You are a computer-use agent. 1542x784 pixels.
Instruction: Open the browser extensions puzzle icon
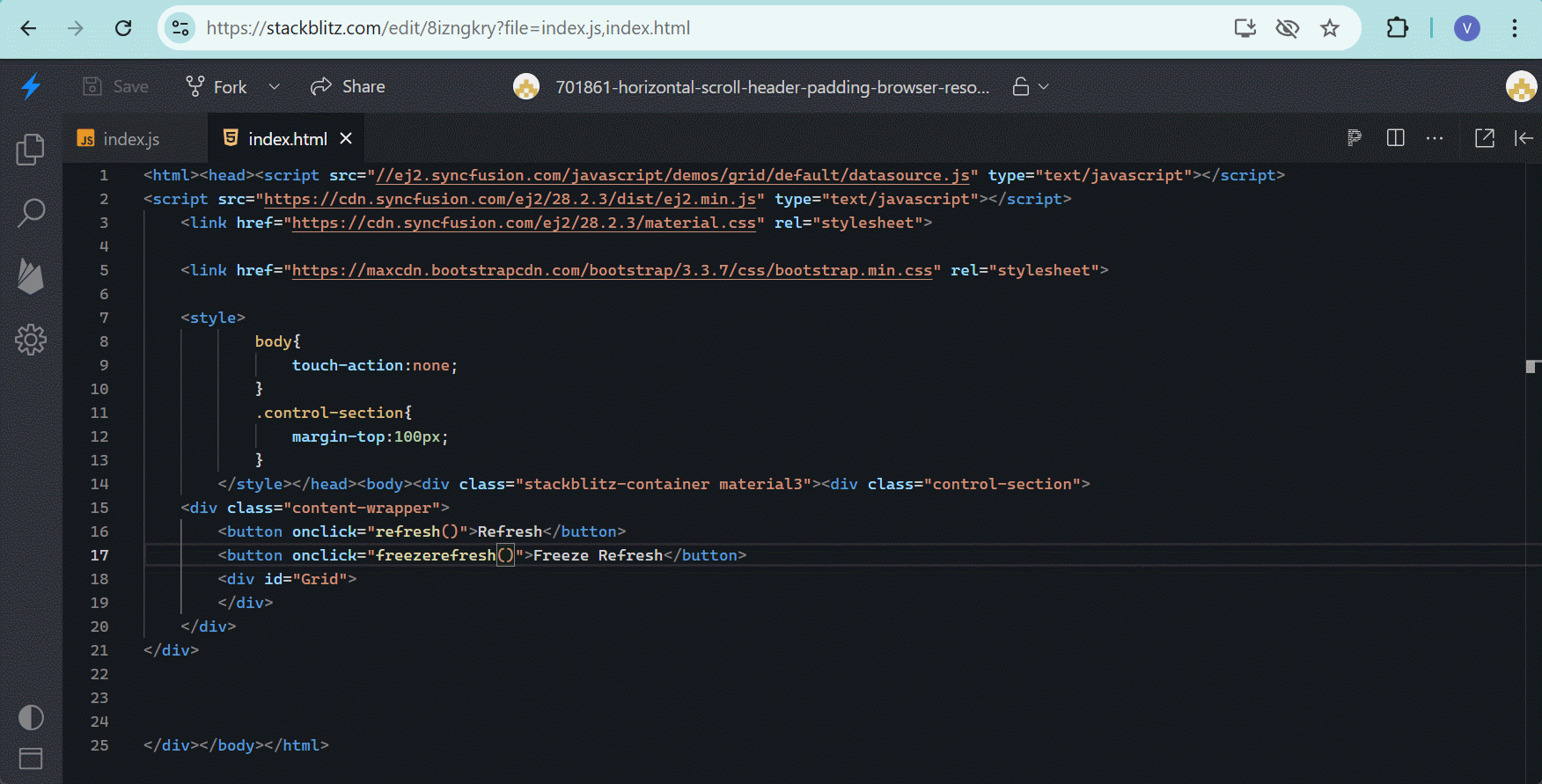point(1397,28)
